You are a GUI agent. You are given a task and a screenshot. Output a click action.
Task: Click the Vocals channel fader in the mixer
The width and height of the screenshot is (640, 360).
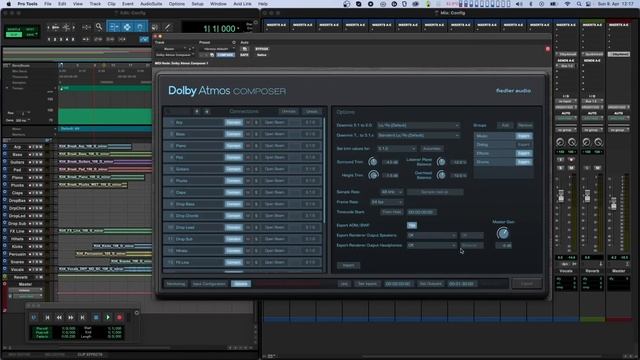(x=561, y=197)
